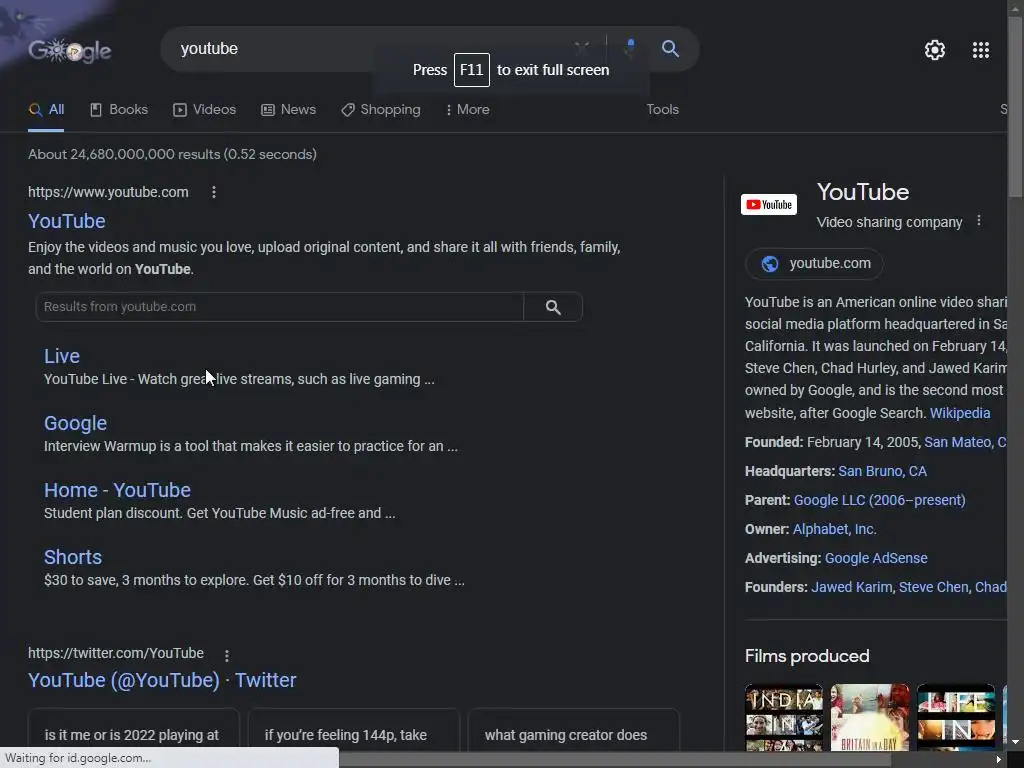Open the Live sitelink
The width and height of the screenshot is (1024, 768).
[62, 356]
